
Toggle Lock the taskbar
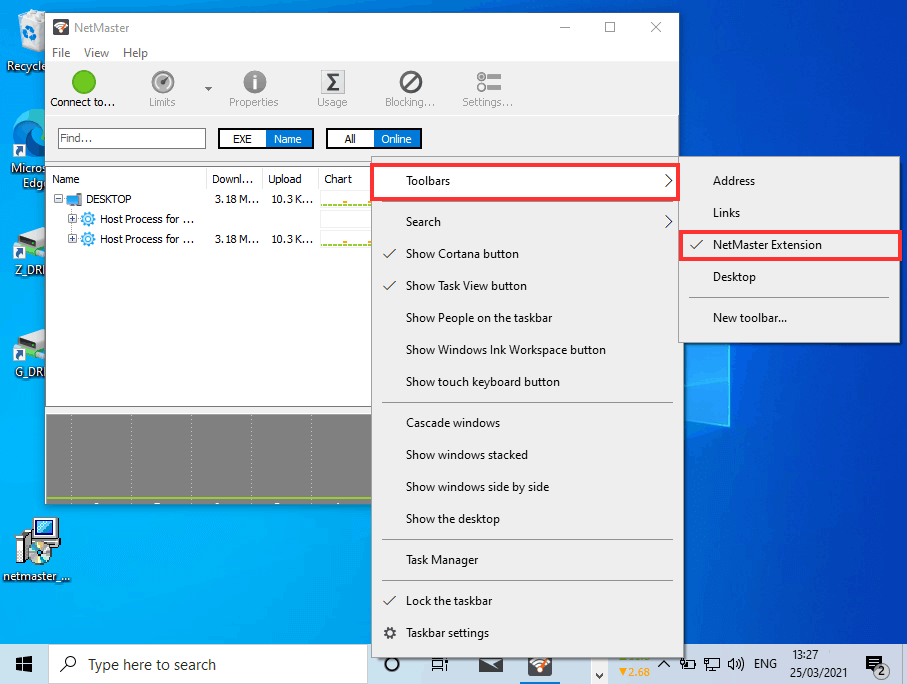click(527, 601)
